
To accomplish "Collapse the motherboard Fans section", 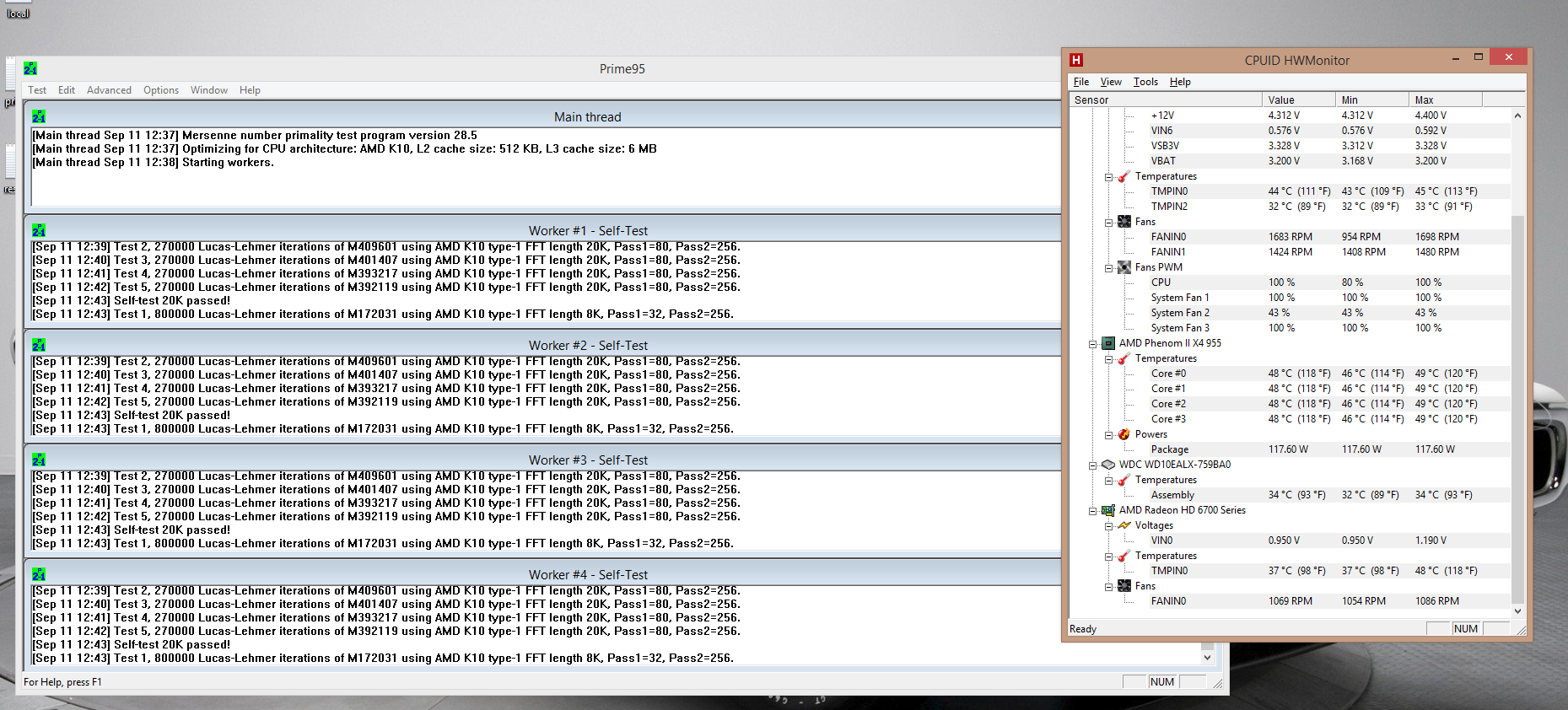I will click(x=1109, y=223).
